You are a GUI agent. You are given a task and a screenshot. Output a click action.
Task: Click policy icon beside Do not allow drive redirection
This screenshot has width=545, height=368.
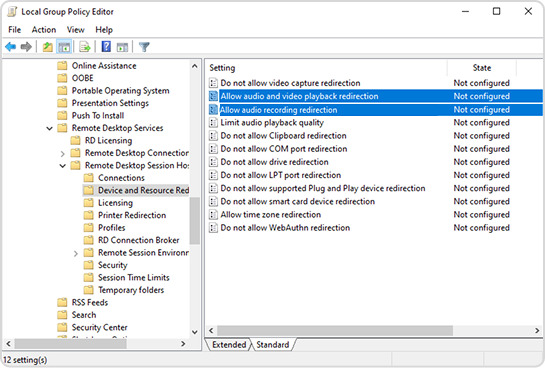coord(213,162)
